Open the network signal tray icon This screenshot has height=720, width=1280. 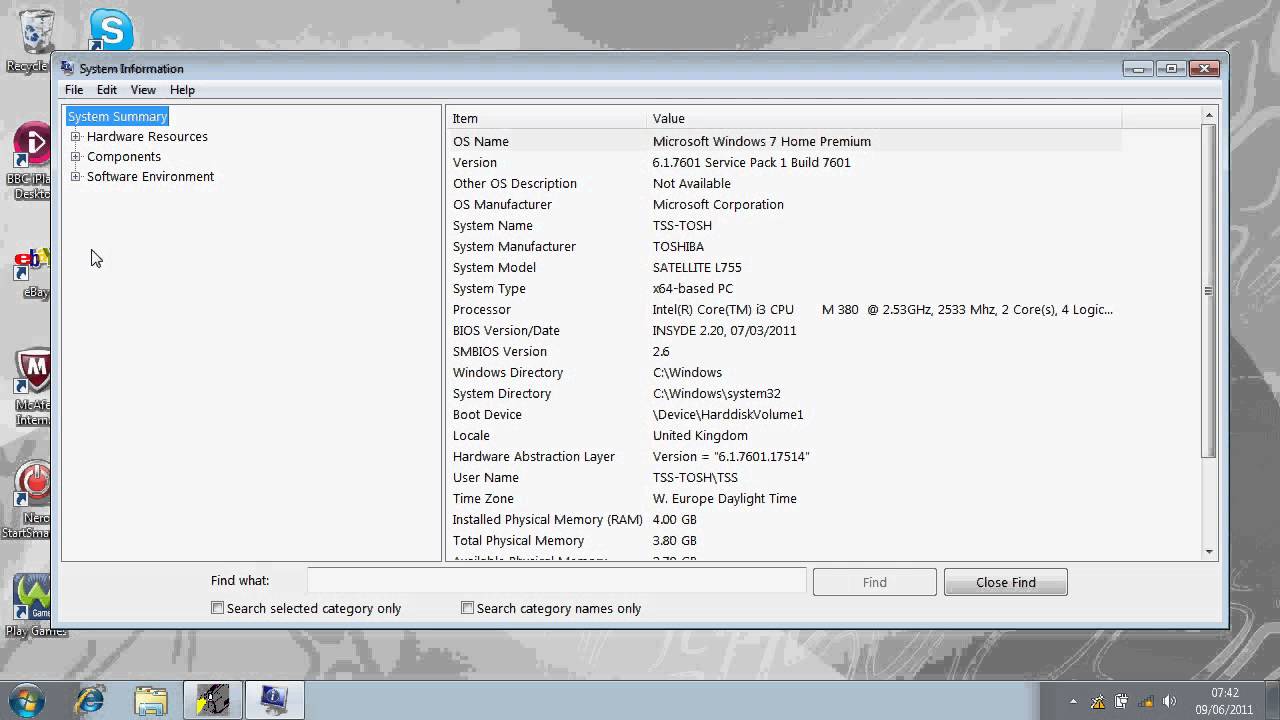[1145, 702]
